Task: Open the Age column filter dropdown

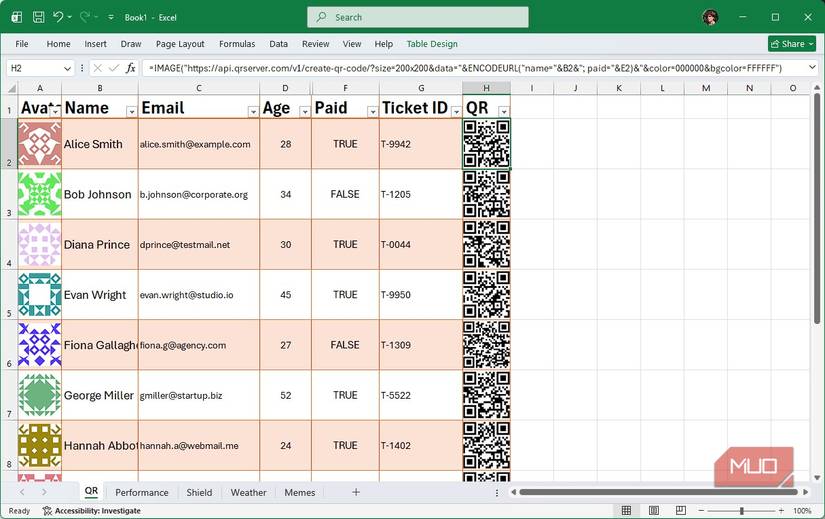Action: 305,111
